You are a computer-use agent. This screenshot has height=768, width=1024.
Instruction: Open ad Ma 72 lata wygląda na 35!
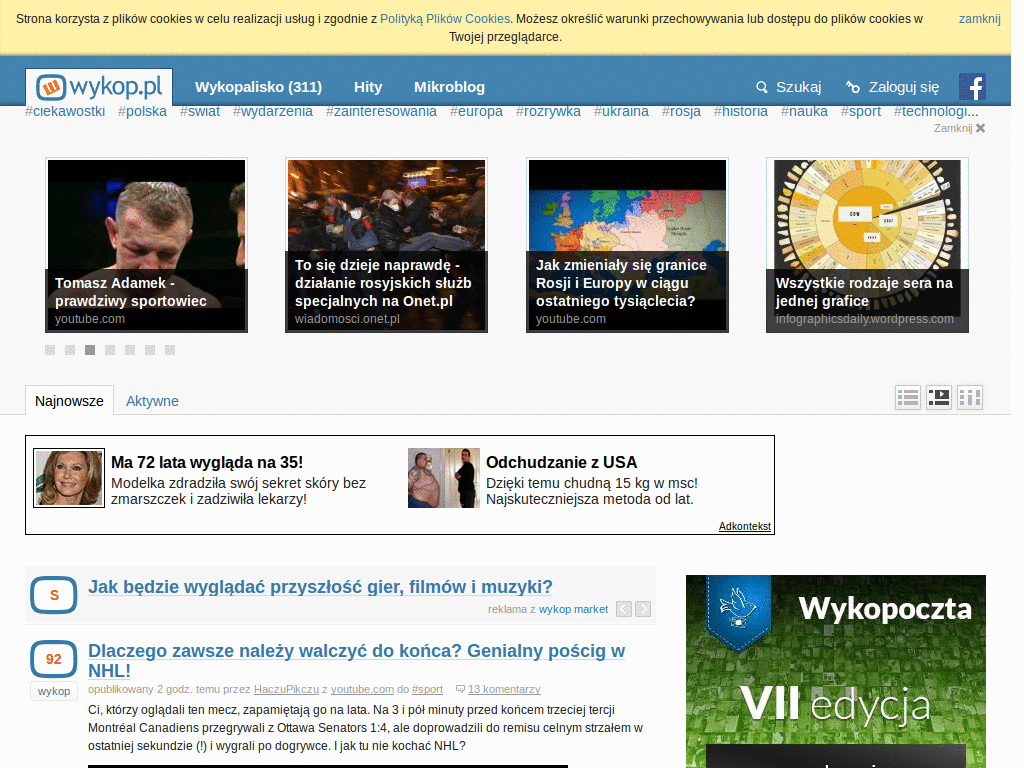(x=207, y=462)
